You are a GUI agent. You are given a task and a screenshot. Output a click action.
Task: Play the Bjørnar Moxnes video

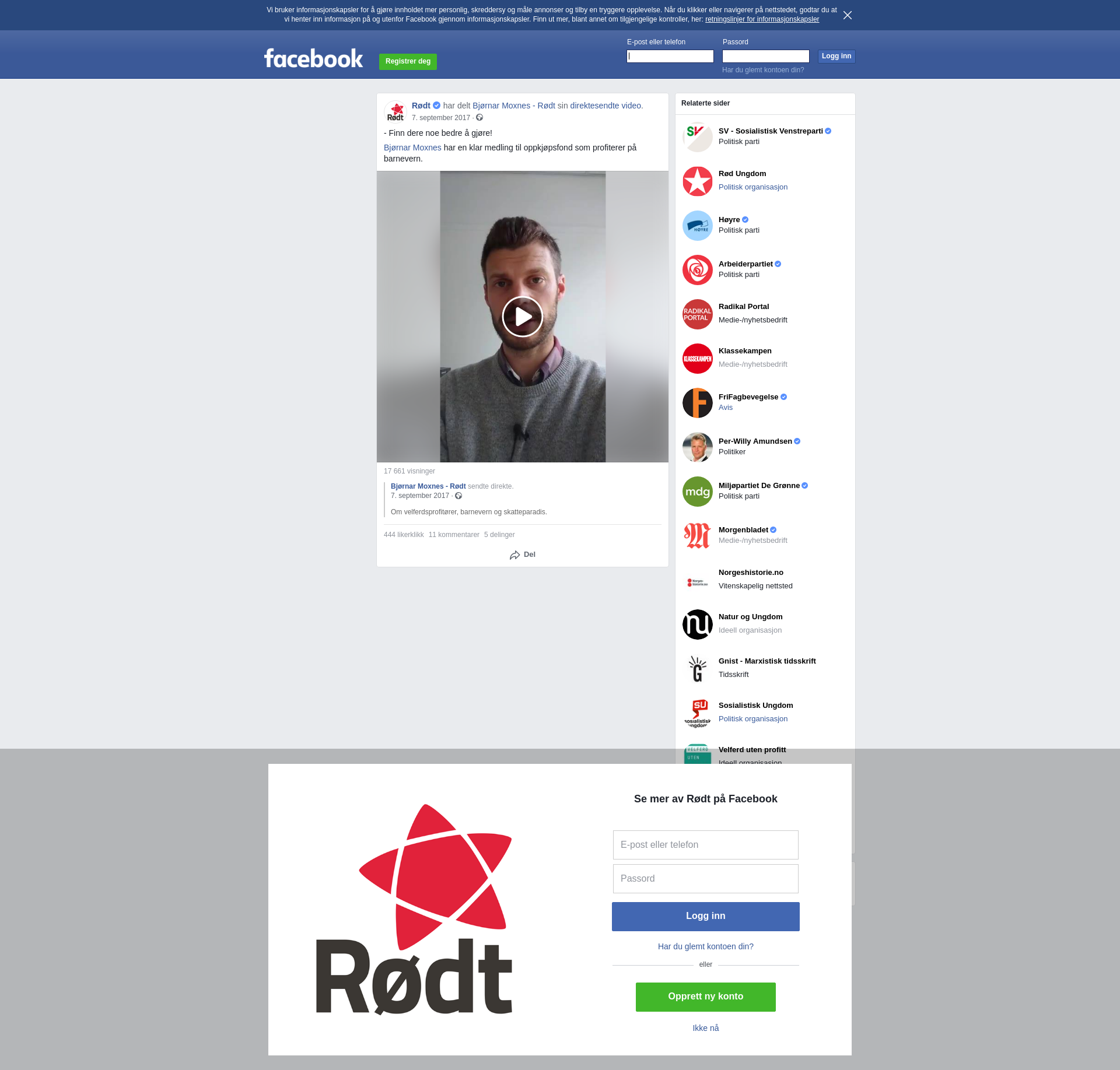point(523,317)
